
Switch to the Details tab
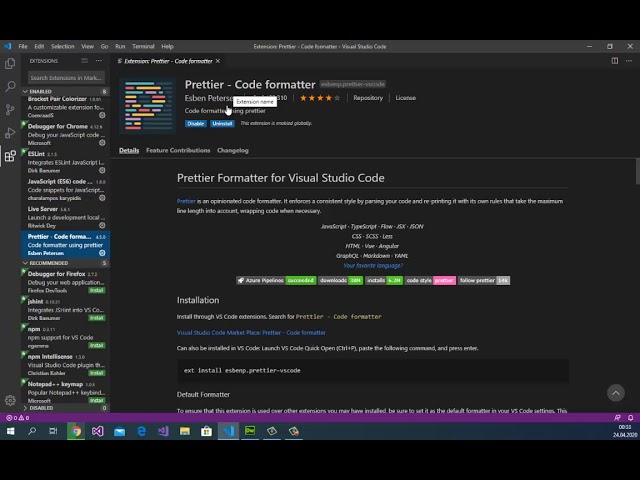pos(129,150)
